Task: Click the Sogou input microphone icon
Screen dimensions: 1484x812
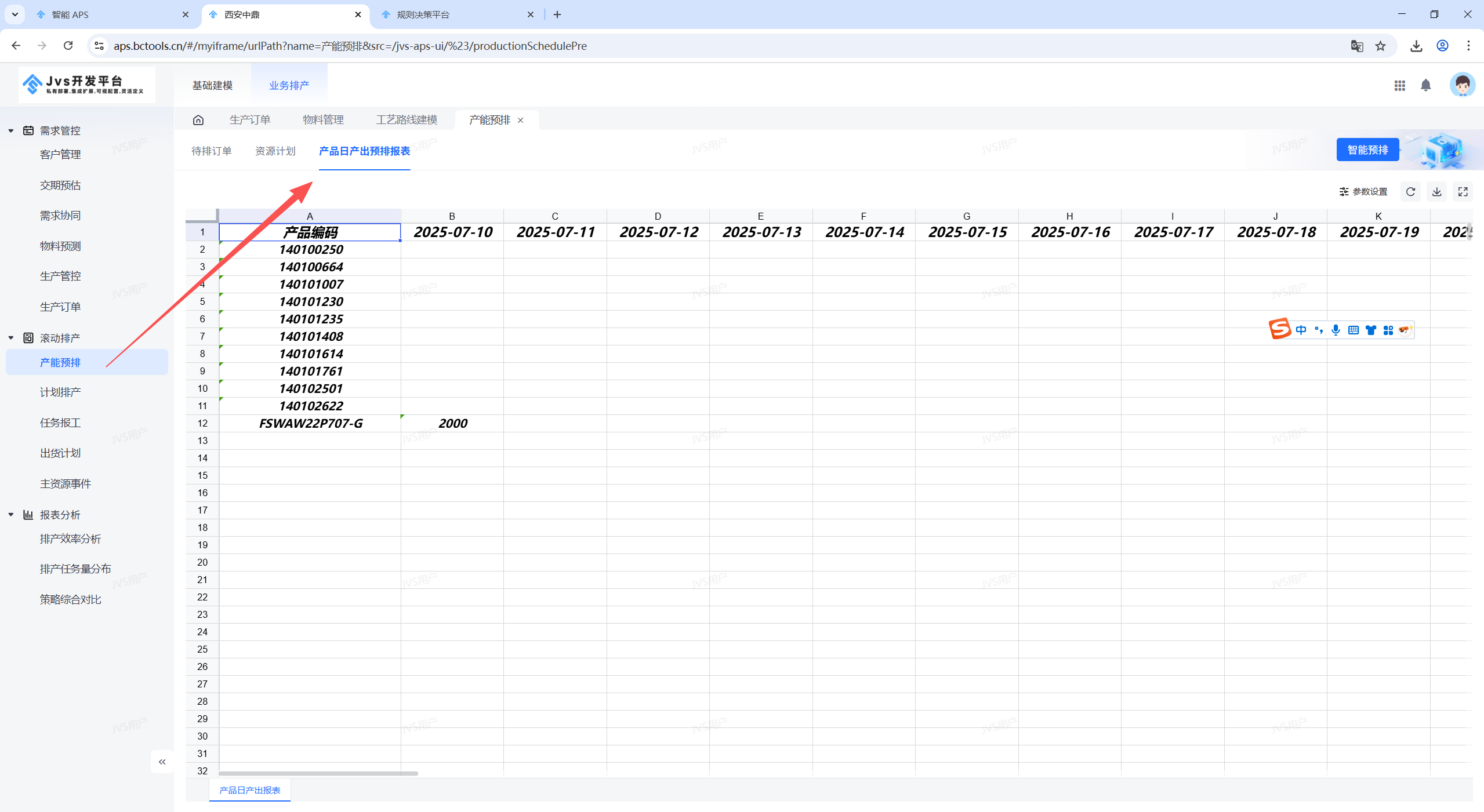Action: tap(1336, 330)
